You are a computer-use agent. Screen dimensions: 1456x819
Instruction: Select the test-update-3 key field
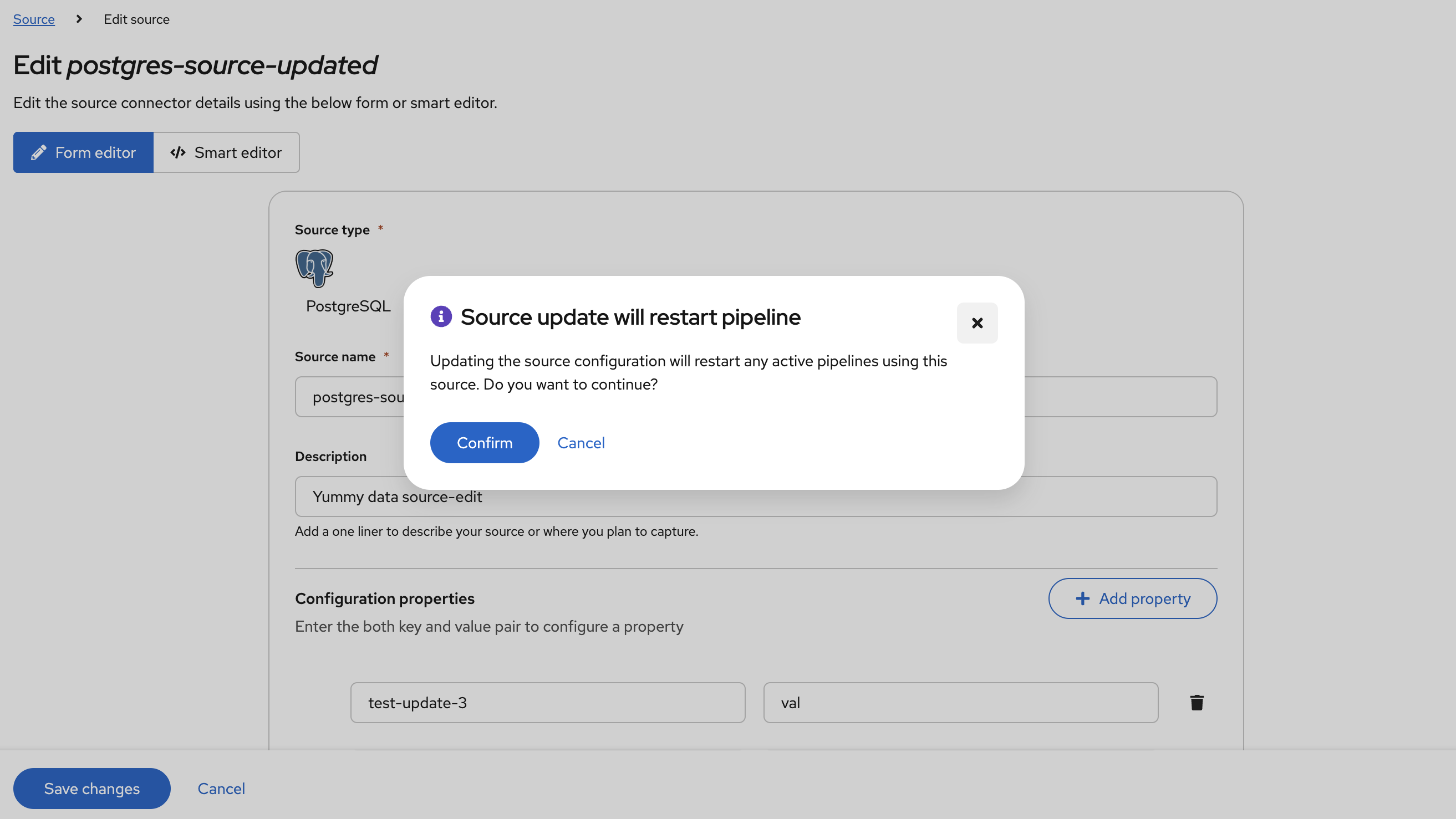click(547, 702)
